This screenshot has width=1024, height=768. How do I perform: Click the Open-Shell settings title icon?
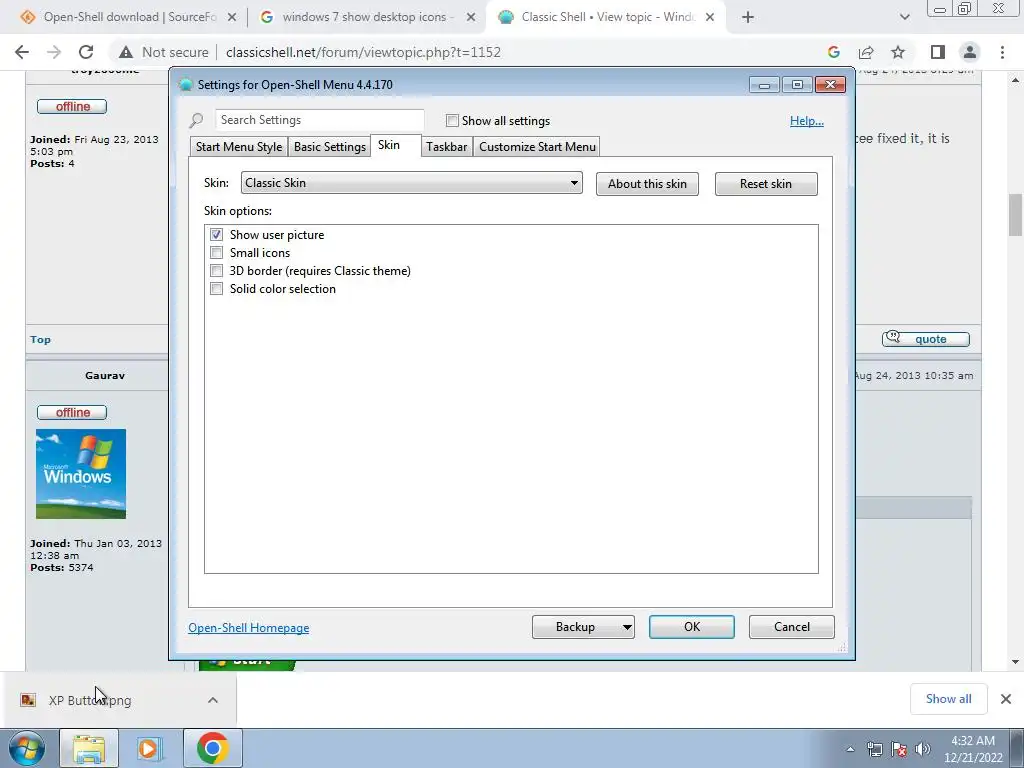click(186, 85)
